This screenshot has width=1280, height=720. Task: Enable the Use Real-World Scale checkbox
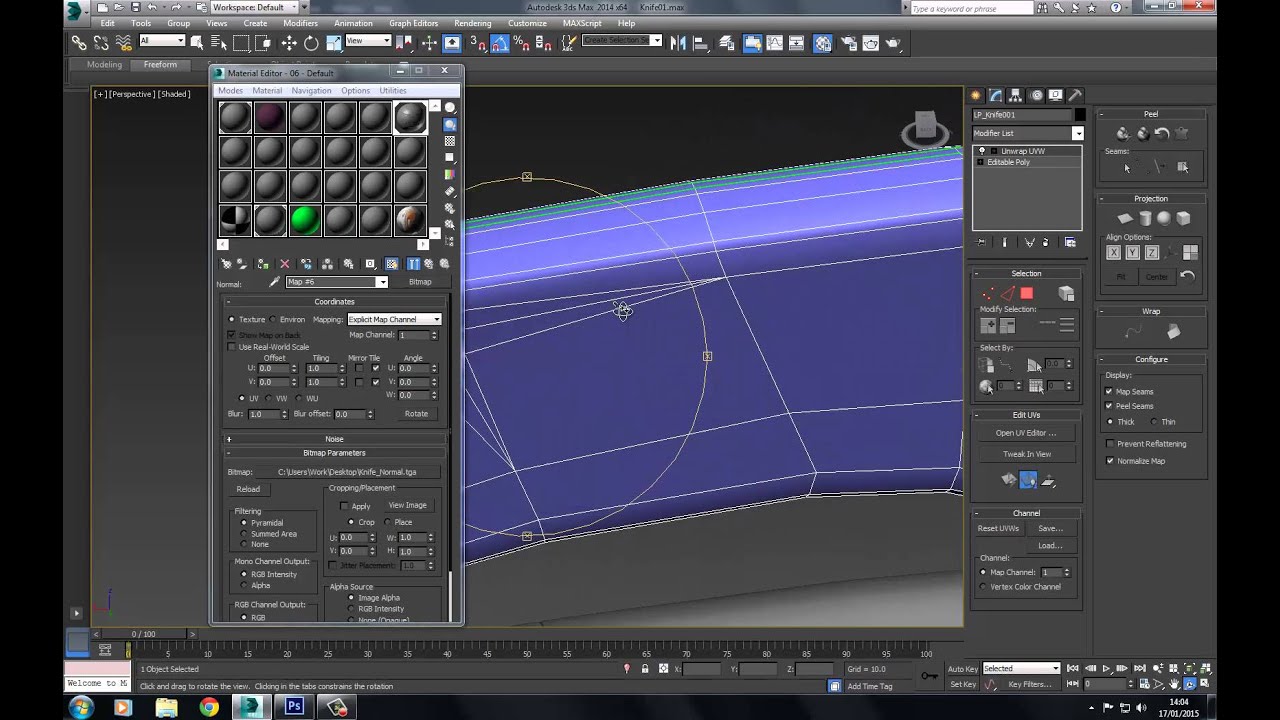(x=232, y=347)
